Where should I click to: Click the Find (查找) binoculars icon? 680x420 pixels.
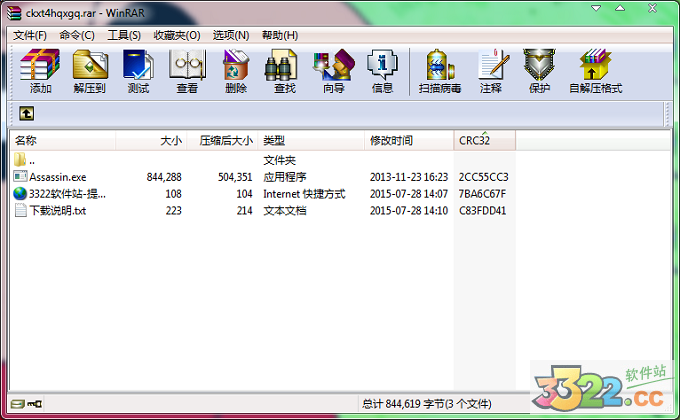pyautogui.click(x=281, y=65)
